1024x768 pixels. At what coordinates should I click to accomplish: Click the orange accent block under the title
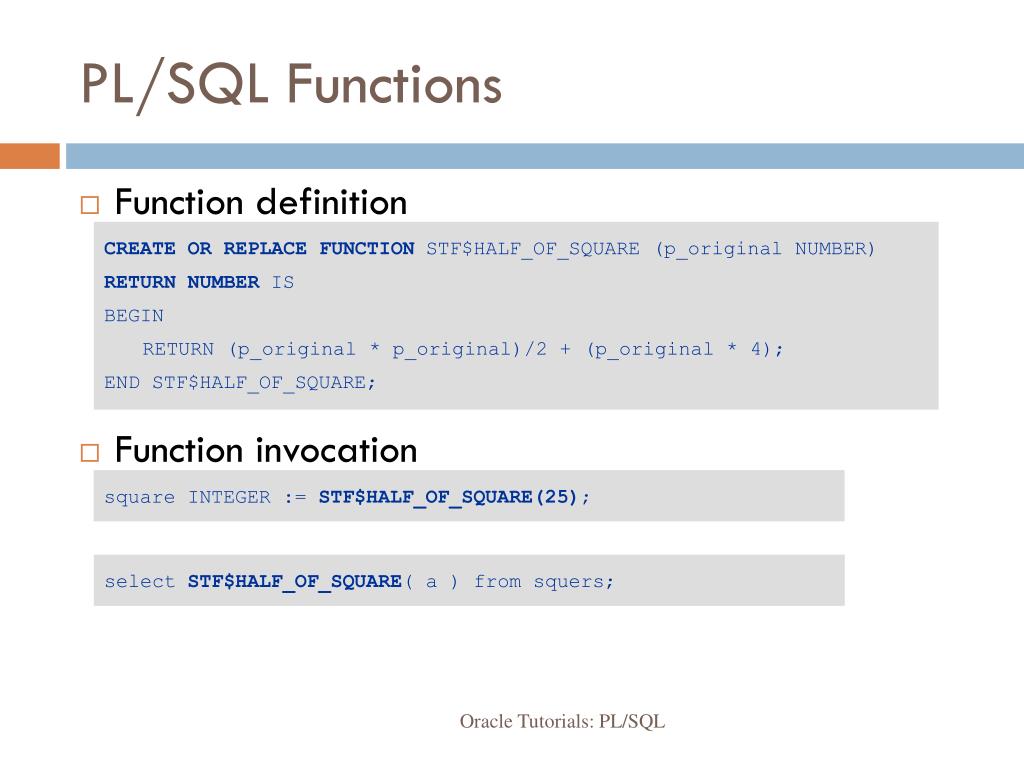(29, 156)
